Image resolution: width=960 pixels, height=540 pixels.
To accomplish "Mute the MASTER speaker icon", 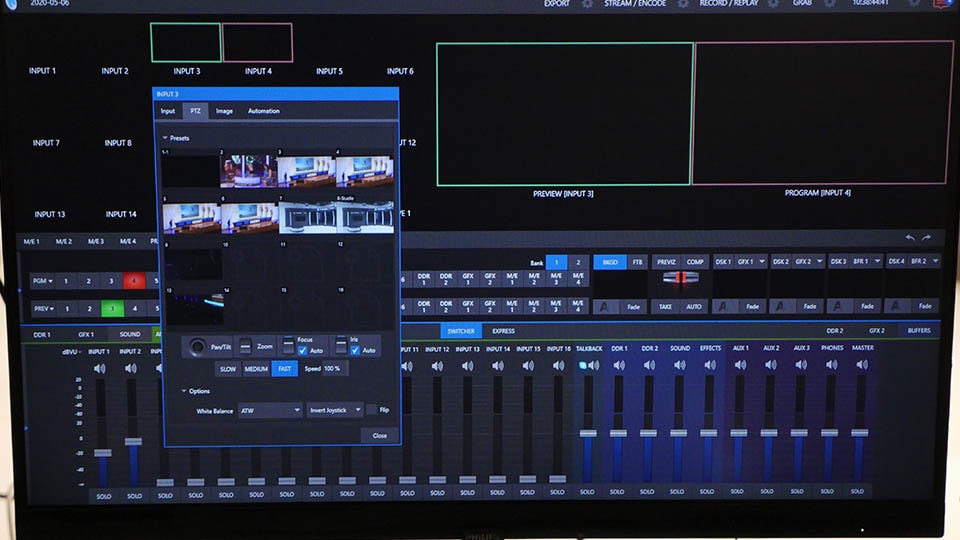I will click(862, 365).
